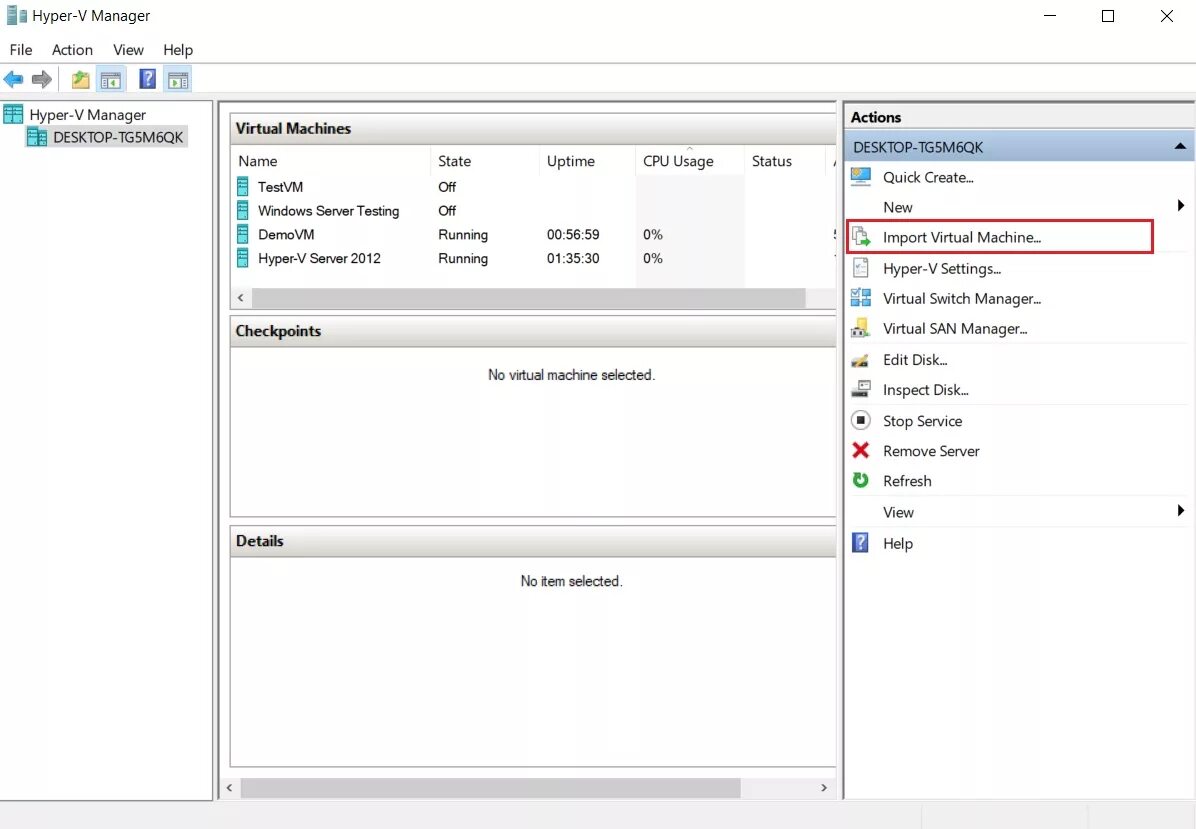Sort by the Status column header
1196x829 pixels.
[x=785, y=161]
